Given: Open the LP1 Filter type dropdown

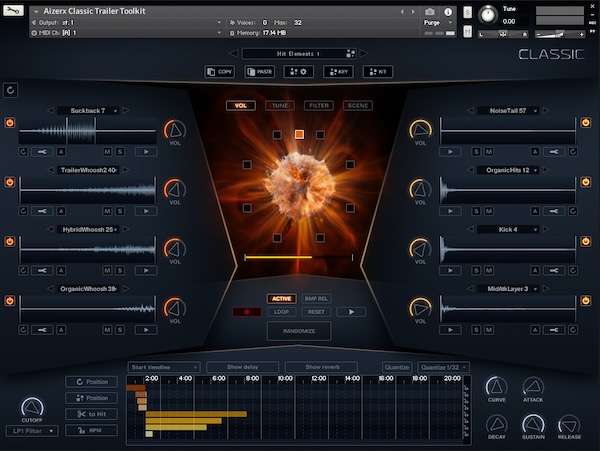Looking at the screenshot, I should [32, 431].
